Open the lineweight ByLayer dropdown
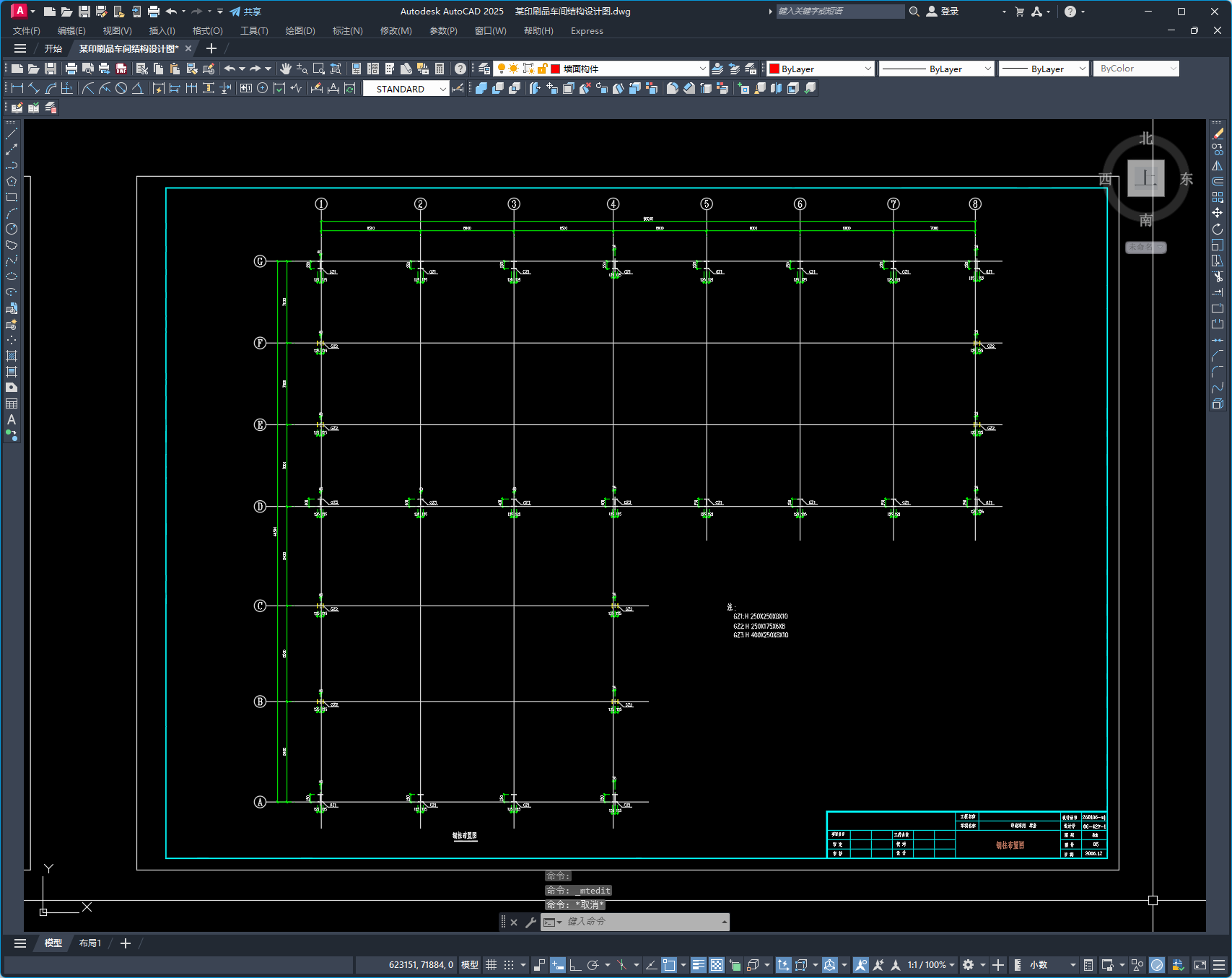 [1044, 69]
